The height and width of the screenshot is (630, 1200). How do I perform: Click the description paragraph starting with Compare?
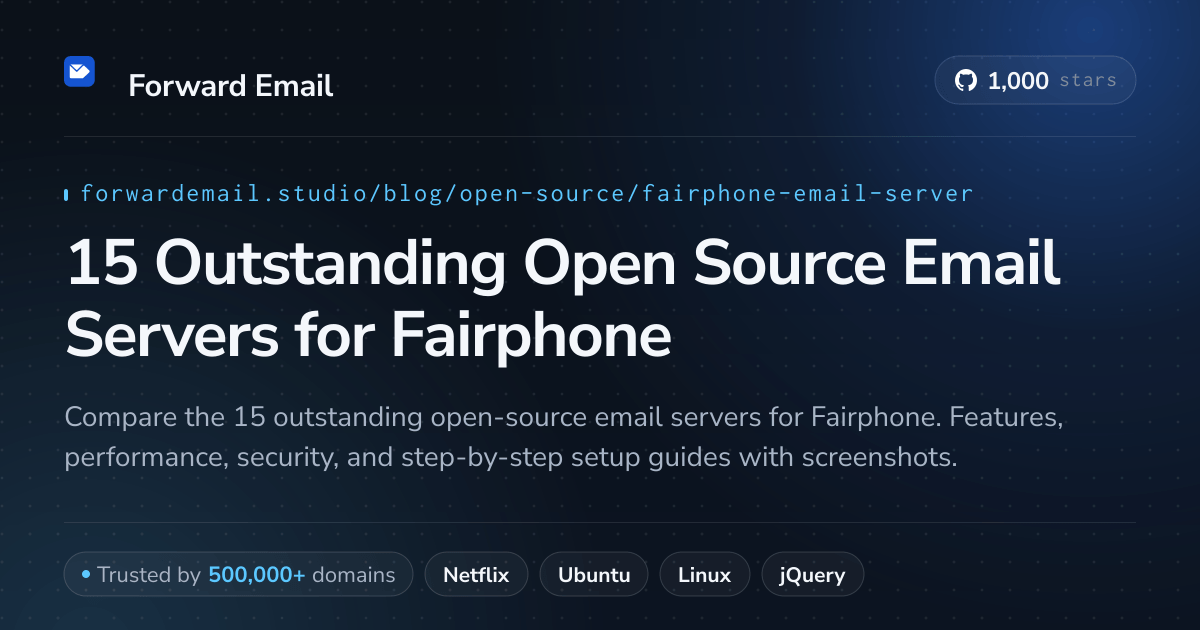(563, 437)
